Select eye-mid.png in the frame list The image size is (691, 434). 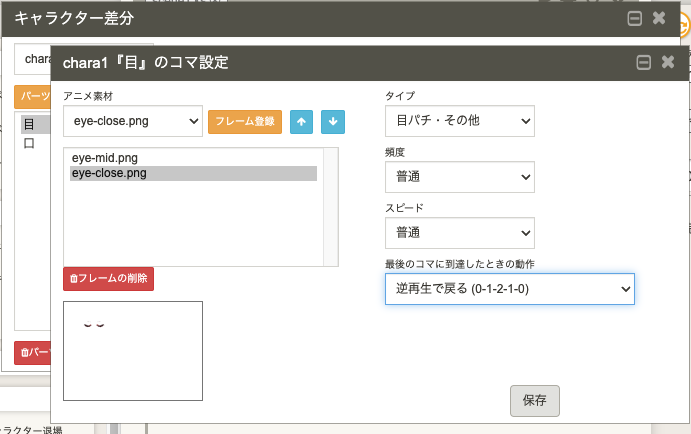click(104, 158)
